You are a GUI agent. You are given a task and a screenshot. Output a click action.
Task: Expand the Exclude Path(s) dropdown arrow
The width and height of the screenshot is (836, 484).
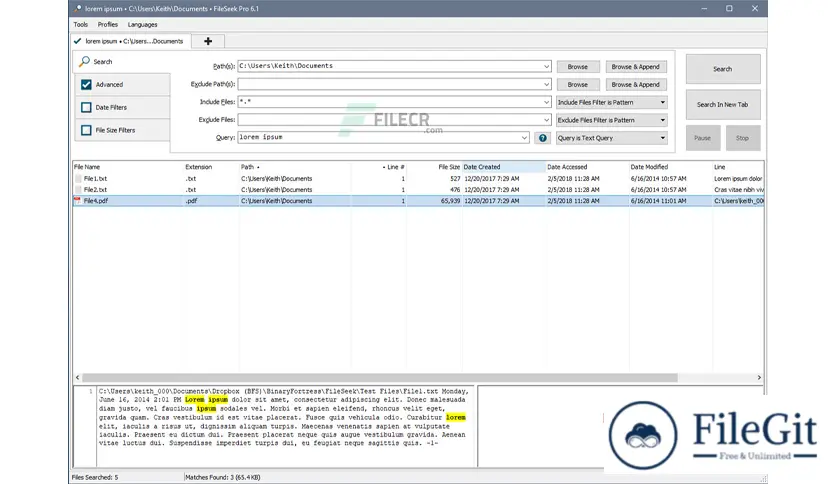point(546,84)
